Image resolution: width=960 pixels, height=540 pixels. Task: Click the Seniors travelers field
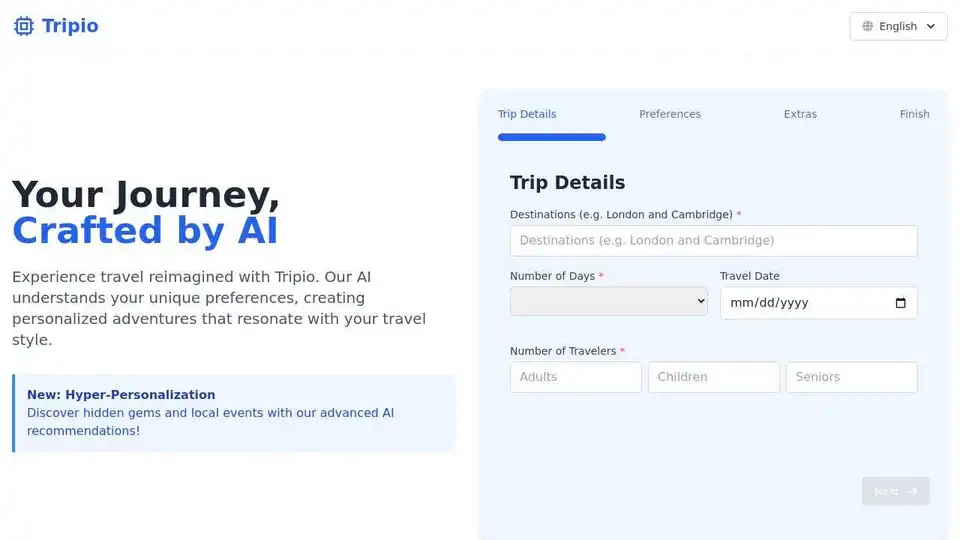(x=852, y=377)
